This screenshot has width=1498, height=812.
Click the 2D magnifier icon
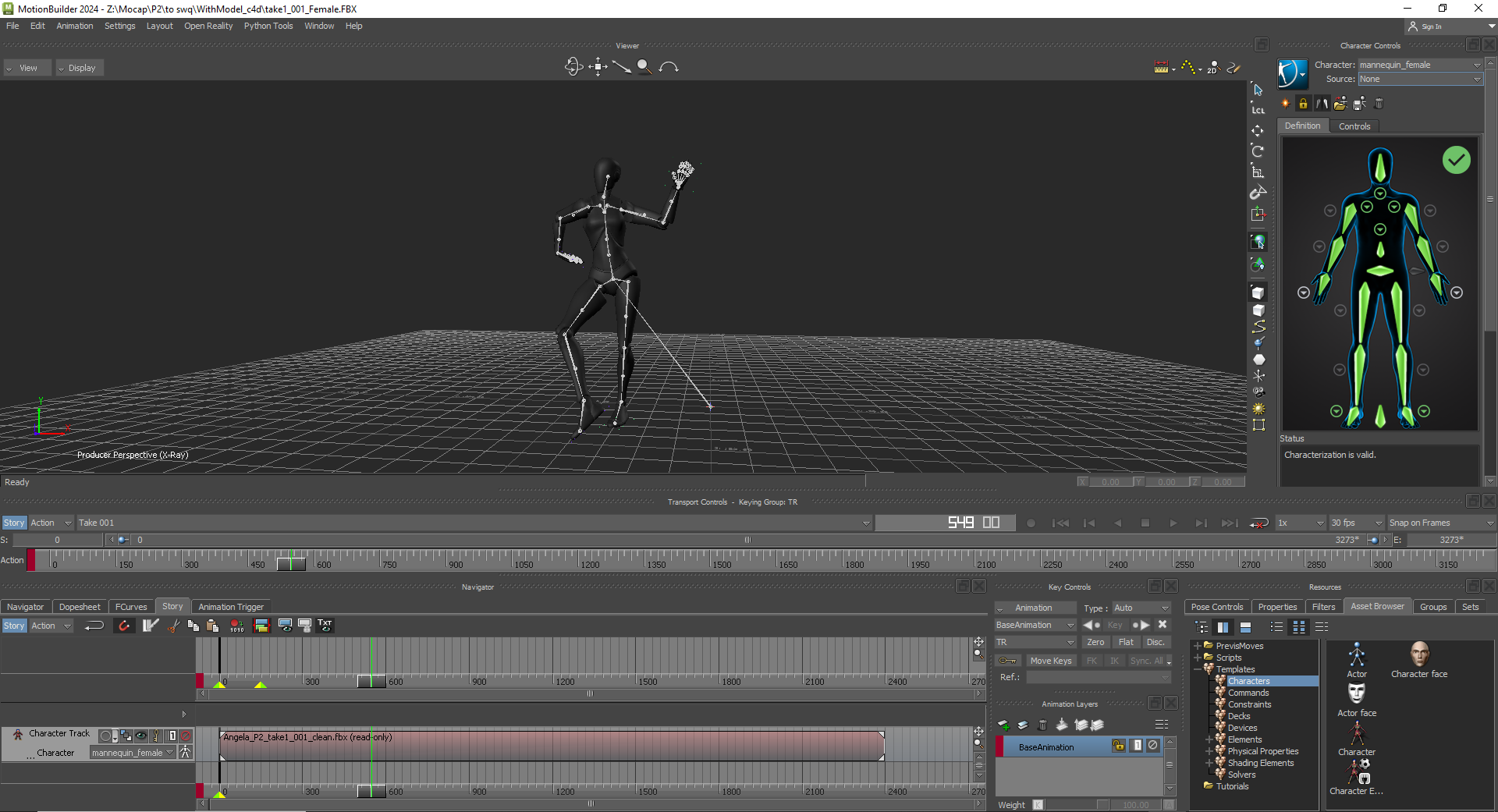pos(1213,68)
